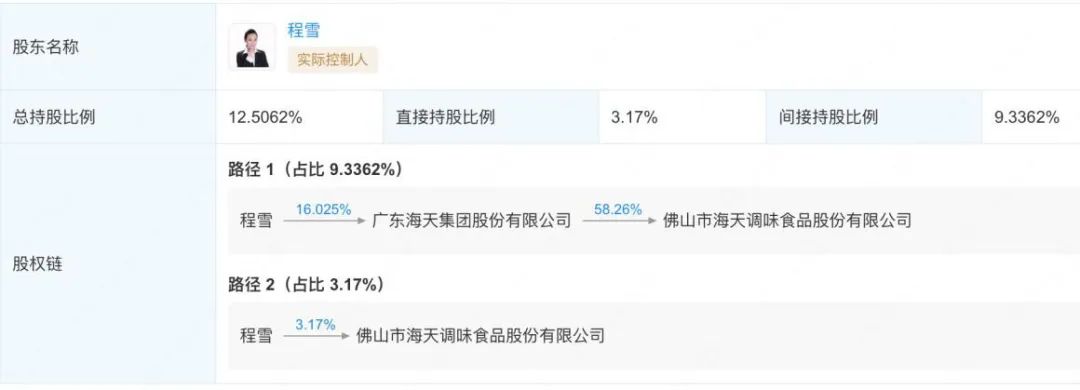Image resolution: width=1080 pixels, height=390 pixels.
Task: Click the 总持股比例 label cell
Action: click(54, 117)
